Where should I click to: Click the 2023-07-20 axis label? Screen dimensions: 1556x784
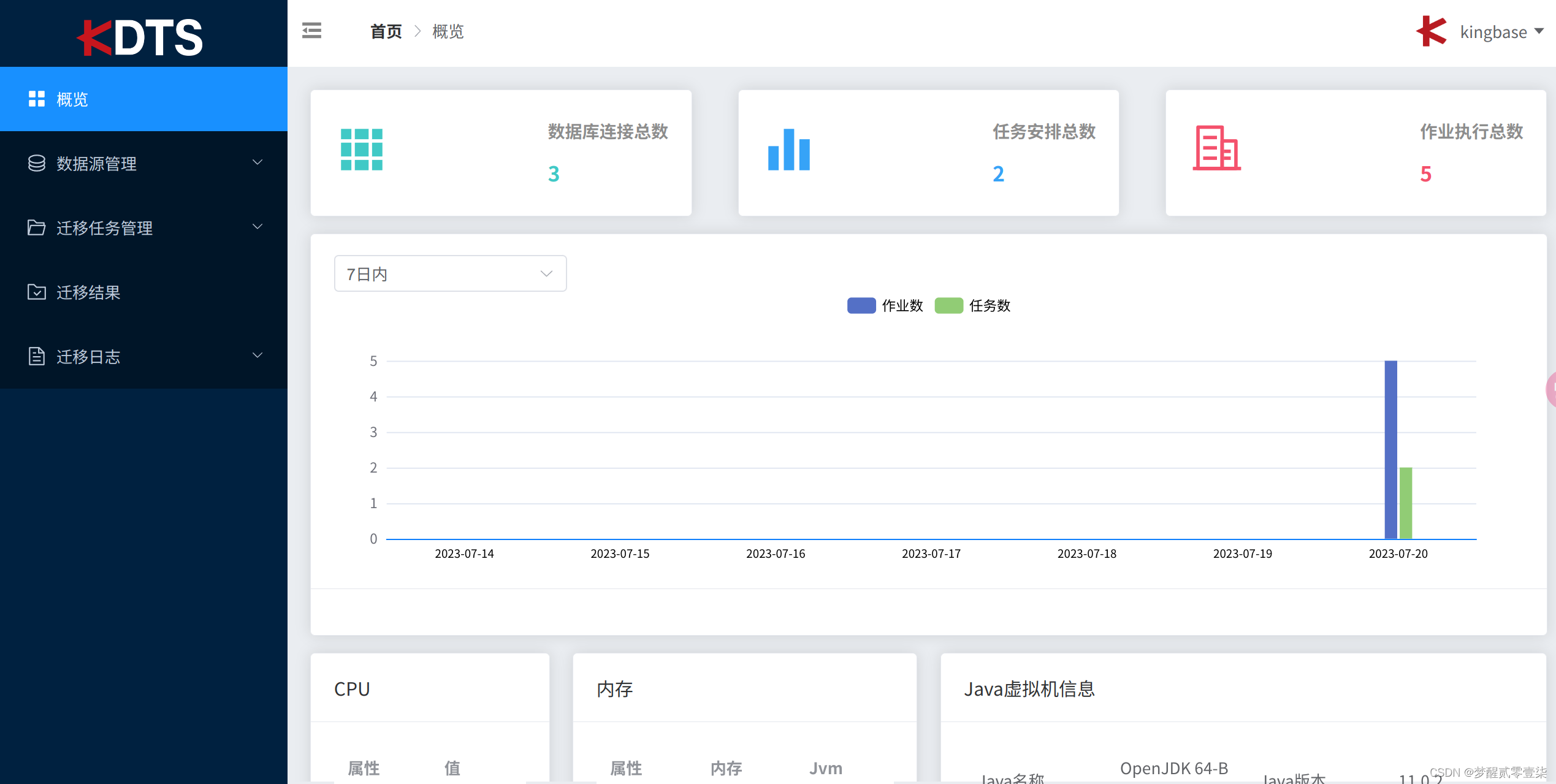(1398, 554)
